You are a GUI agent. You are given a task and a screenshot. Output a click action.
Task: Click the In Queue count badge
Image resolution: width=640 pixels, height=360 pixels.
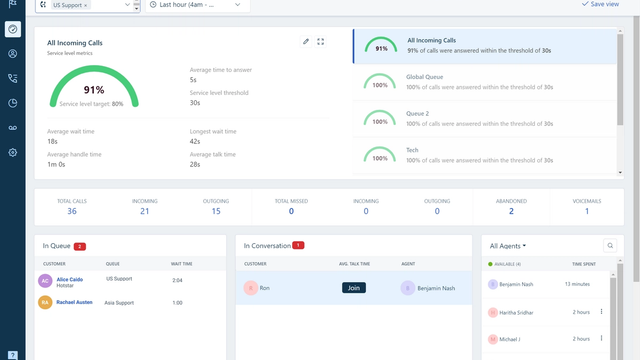coord(80,246)
